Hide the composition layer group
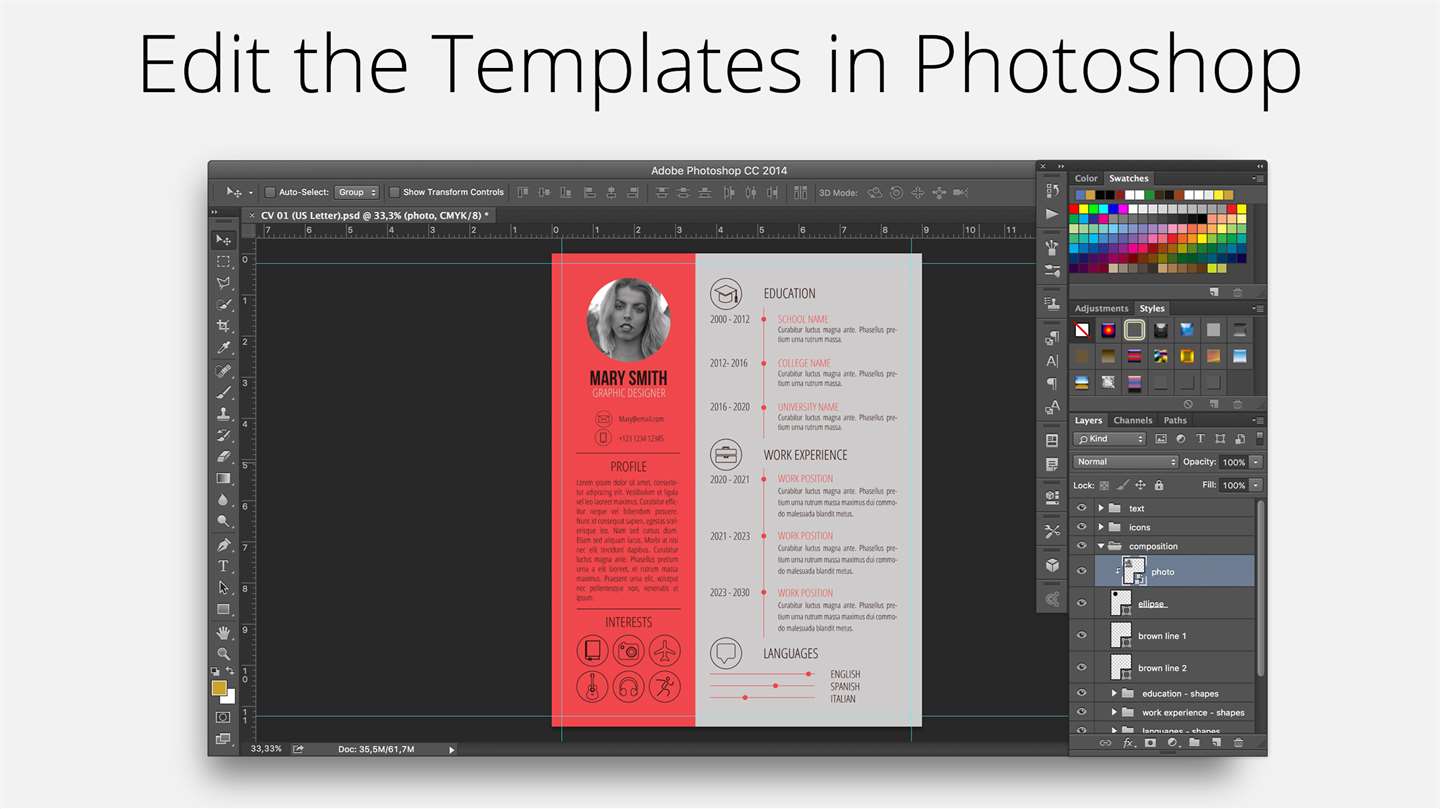Image resolution: width=1440 pixels, height=809 pixels. tap(1081, 546)
